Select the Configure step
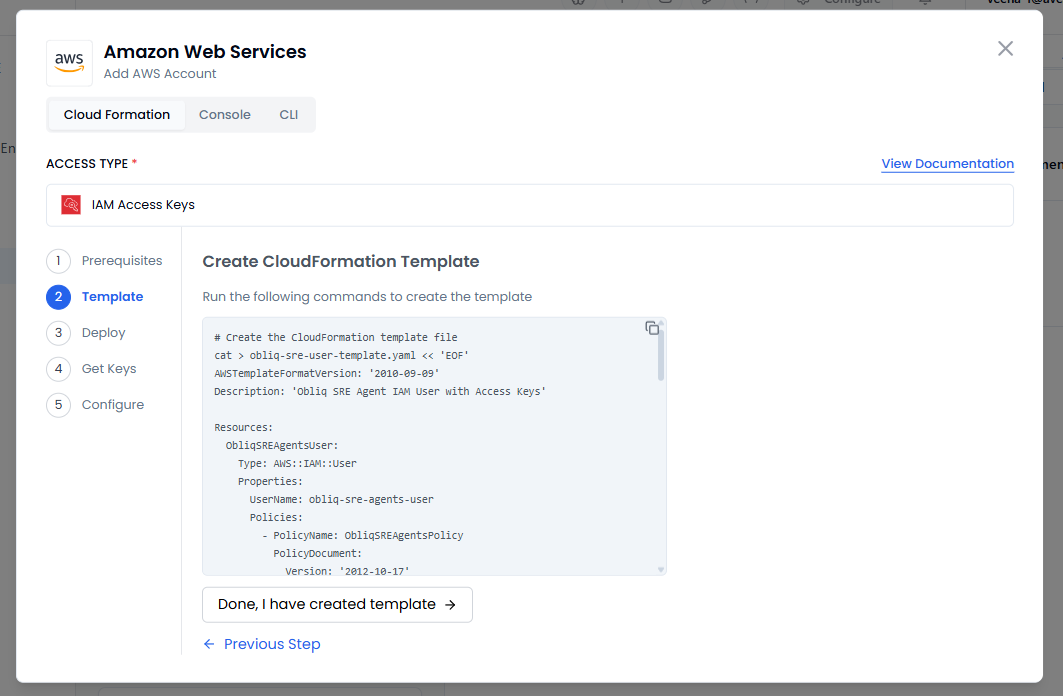1063x696 pixels. tap(112, 405)
